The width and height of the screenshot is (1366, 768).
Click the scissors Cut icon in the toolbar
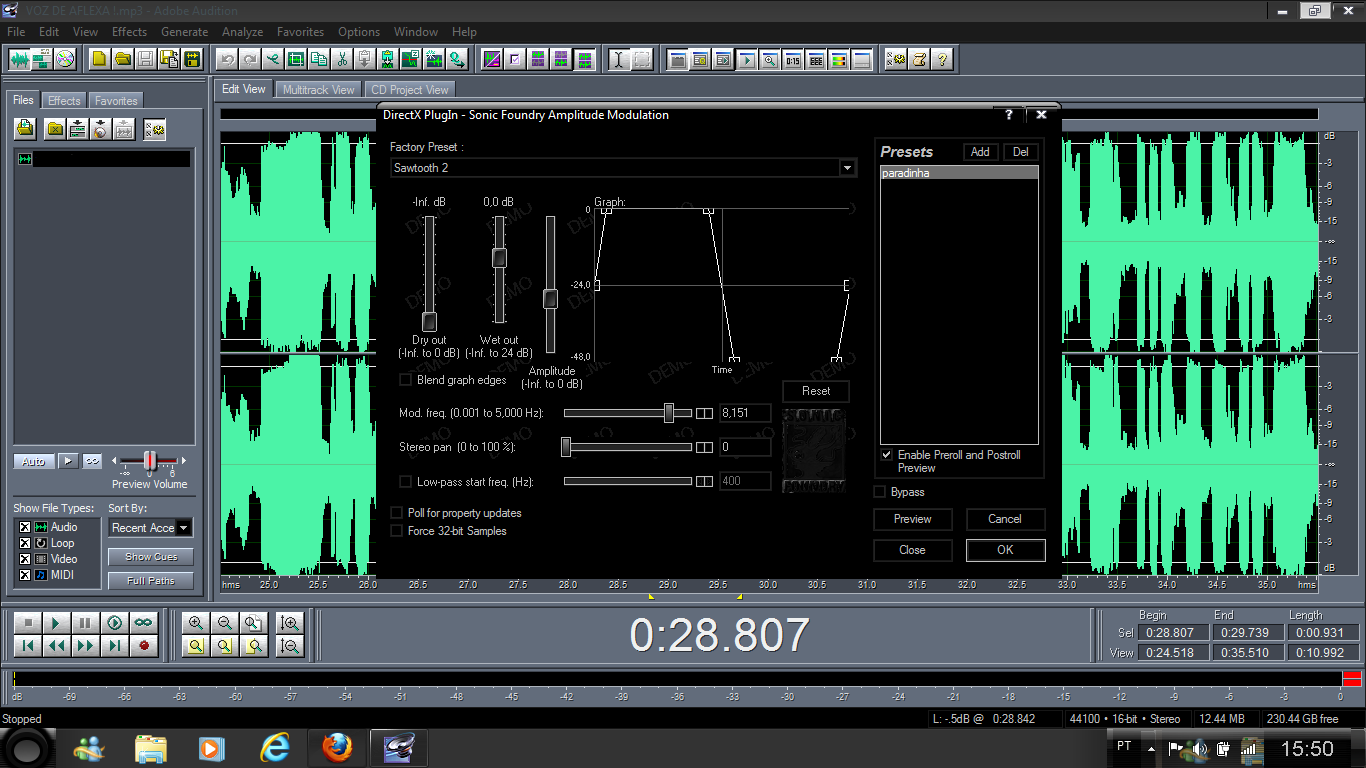pyautogui.click(x=342, y=59)
